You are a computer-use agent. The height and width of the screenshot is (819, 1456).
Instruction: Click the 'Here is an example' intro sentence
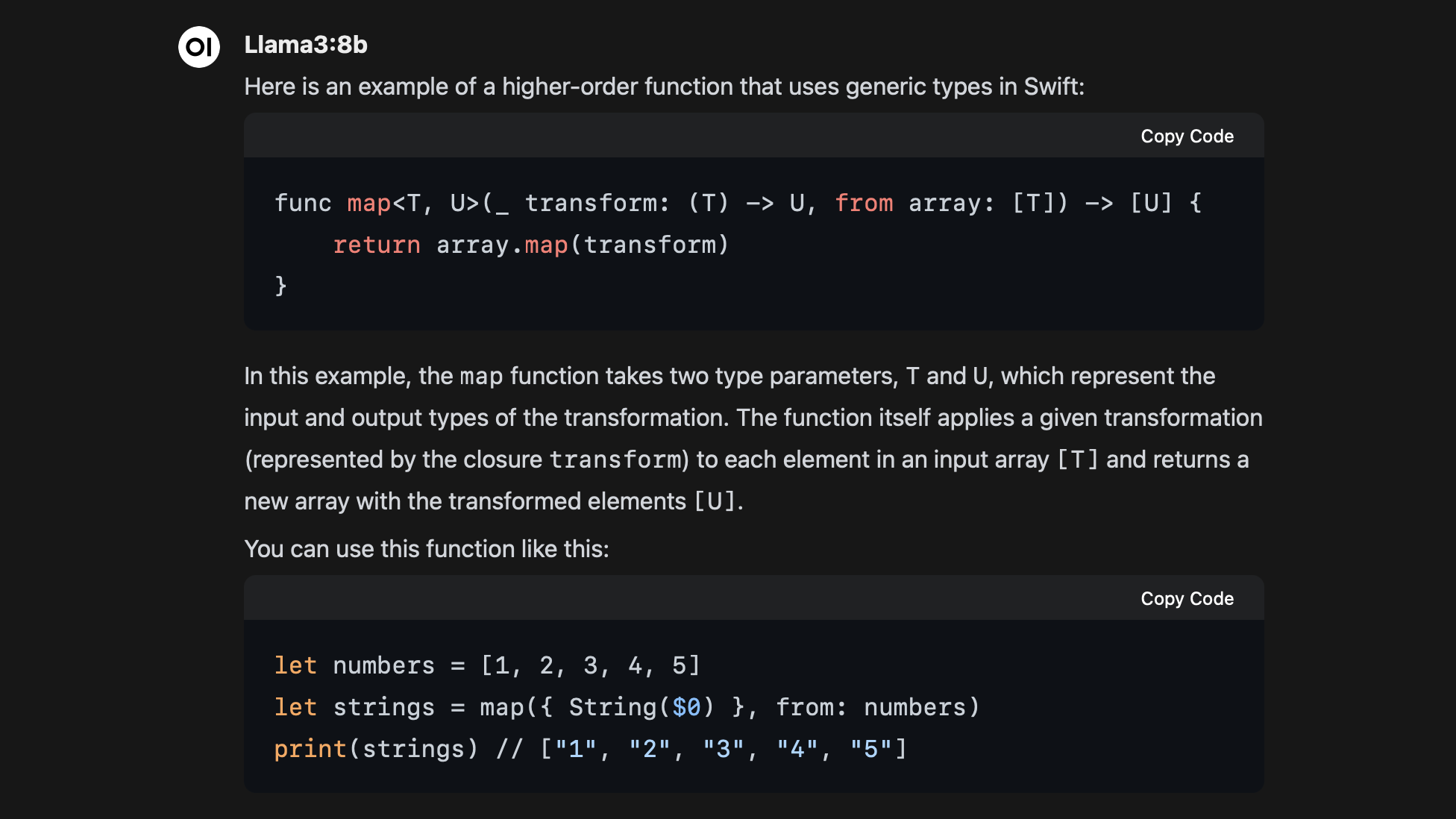click(x=664, y=87)
